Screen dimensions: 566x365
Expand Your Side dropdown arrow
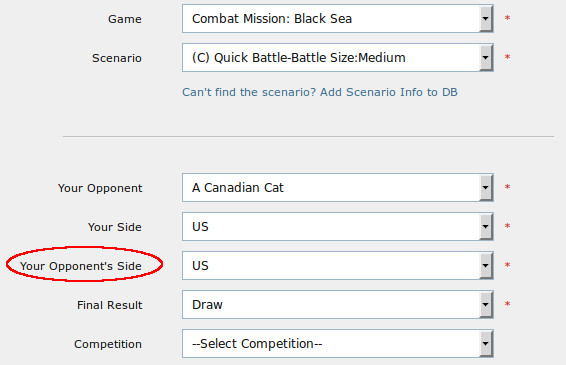point(486,227)
